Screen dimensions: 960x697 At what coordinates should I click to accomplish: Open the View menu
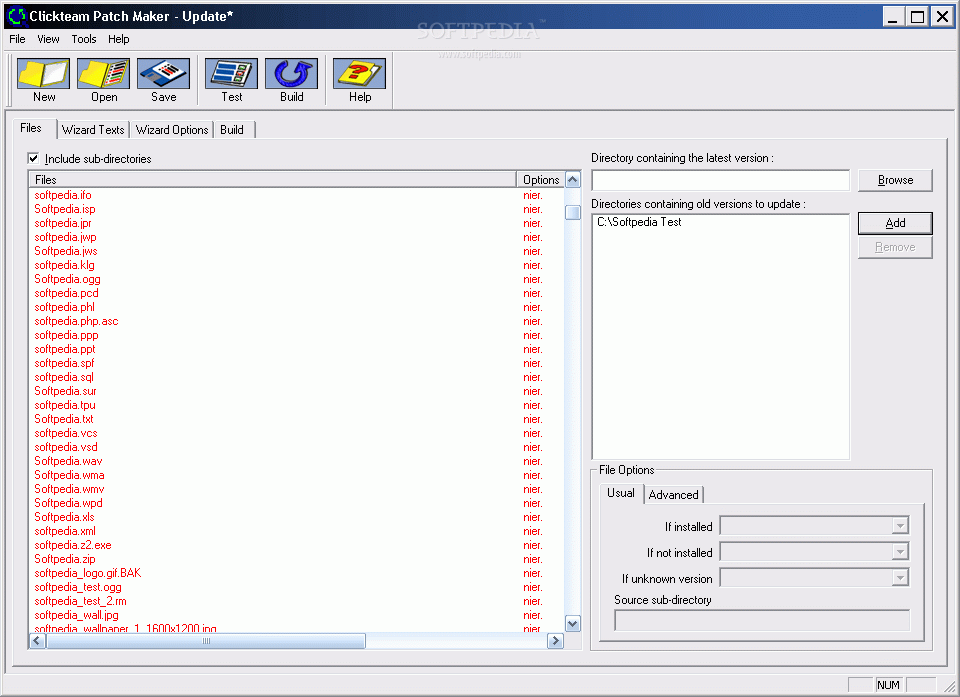click(48, 39)
